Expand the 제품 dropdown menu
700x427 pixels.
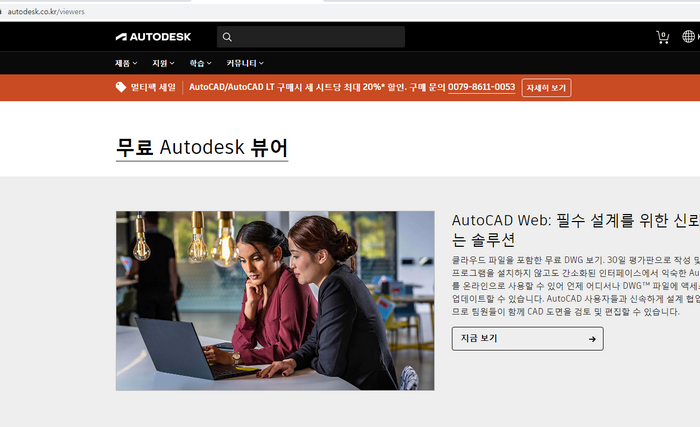126,63
